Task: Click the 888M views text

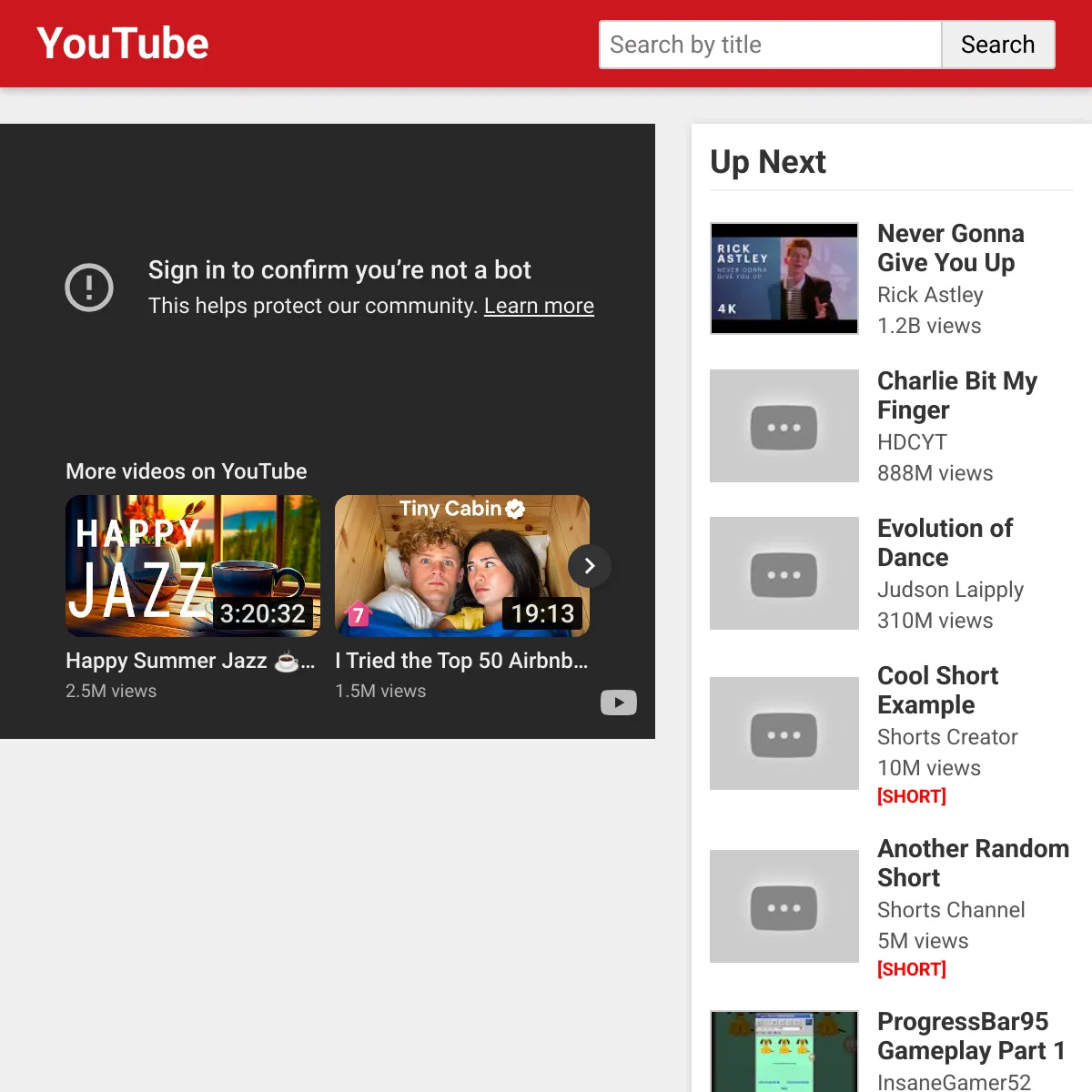Action: click(935, 473)
